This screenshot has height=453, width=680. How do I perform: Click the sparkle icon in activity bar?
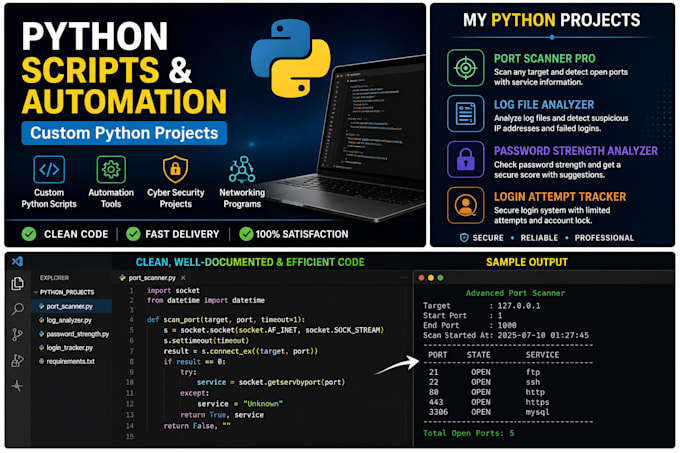click(17, 385)
